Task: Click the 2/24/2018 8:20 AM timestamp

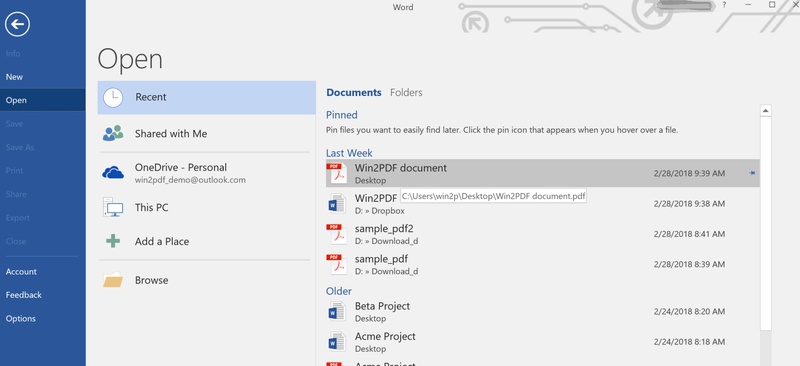Action: point(689,311)
